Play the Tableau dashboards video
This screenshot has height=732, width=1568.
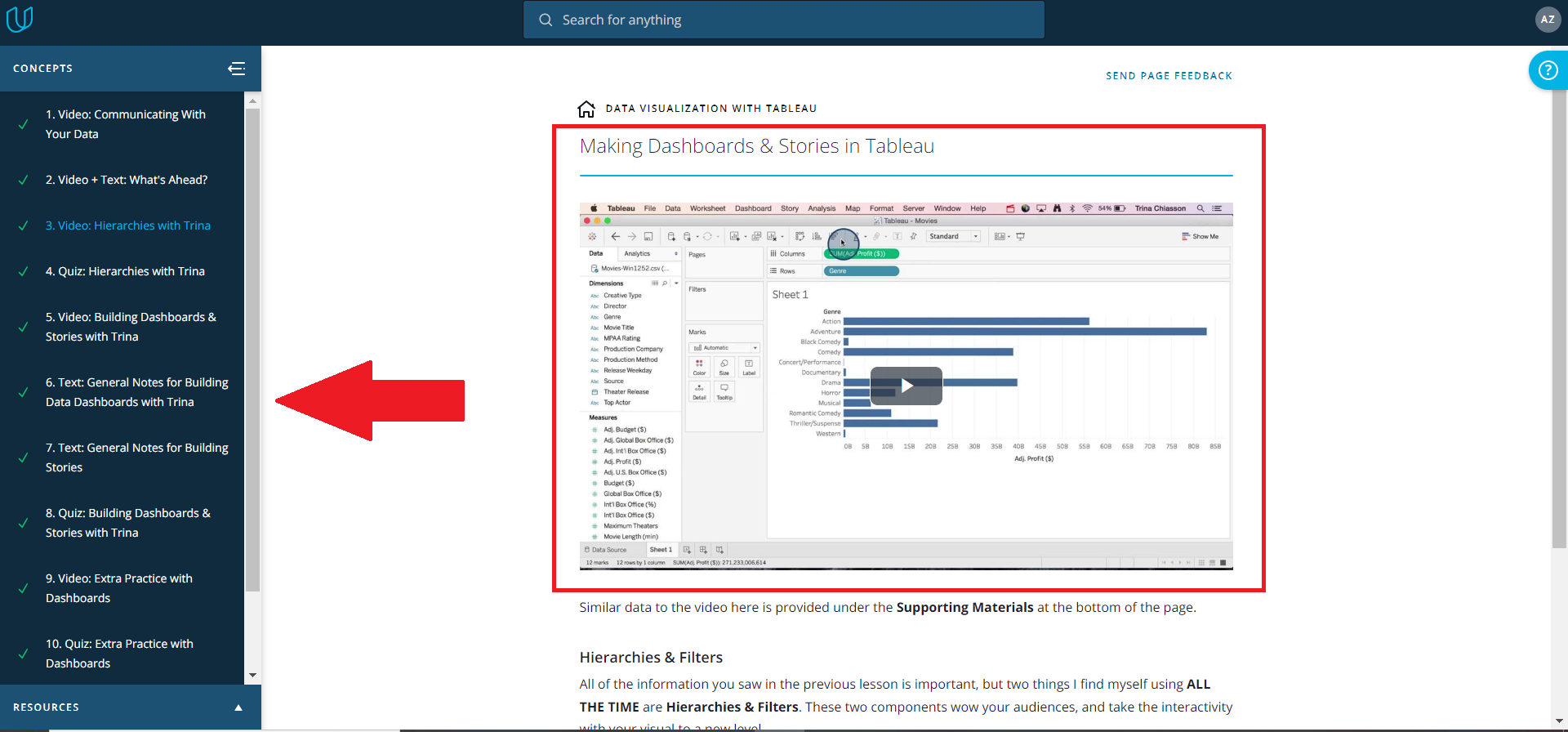[x=906, y=386]
